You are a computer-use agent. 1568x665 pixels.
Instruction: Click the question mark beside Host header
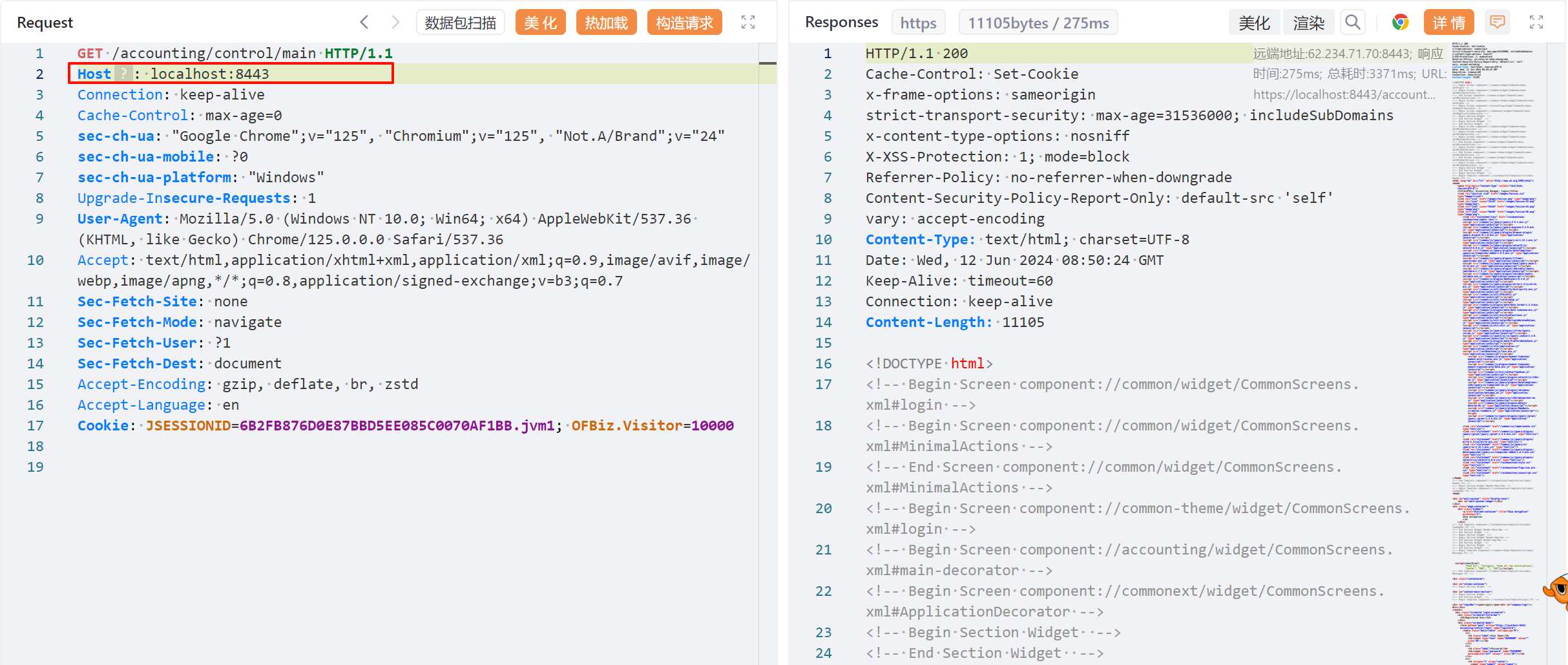point(123,74)
